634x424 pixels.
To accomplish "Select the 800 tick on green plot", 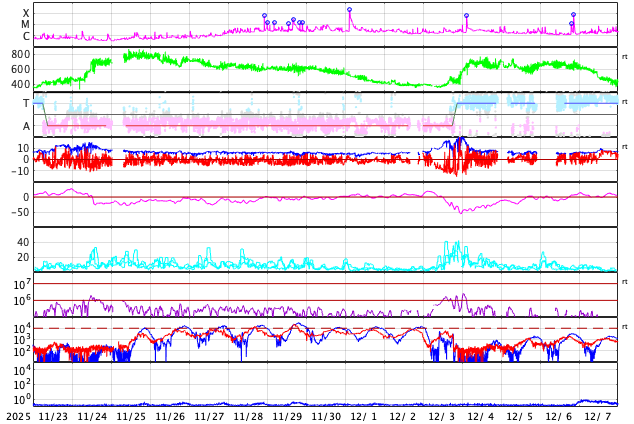I will pos(20,54).
